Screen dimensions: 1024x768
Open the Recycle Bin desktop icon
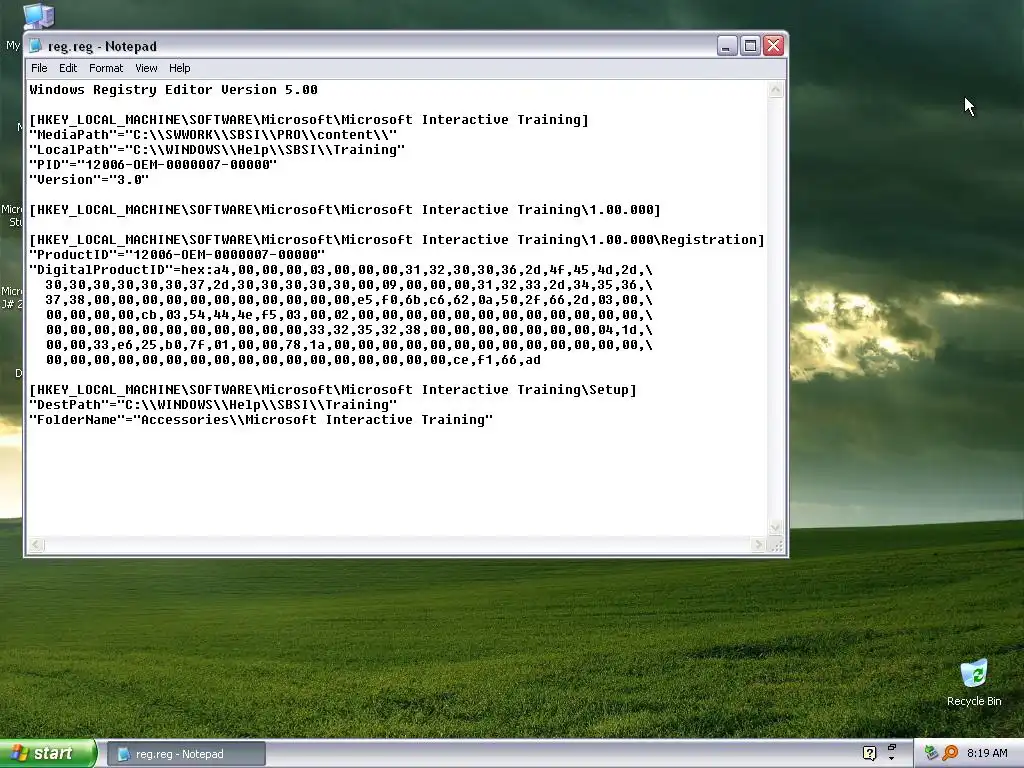974,683
